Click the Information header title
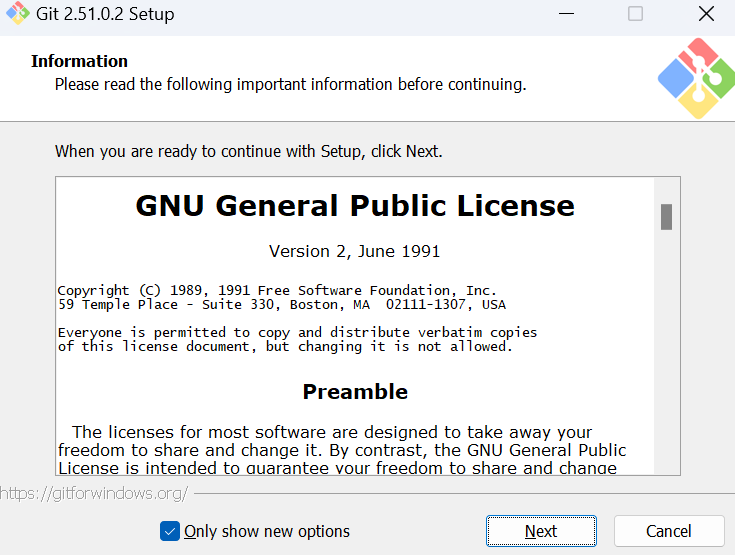735x555 pixels. 79,61
